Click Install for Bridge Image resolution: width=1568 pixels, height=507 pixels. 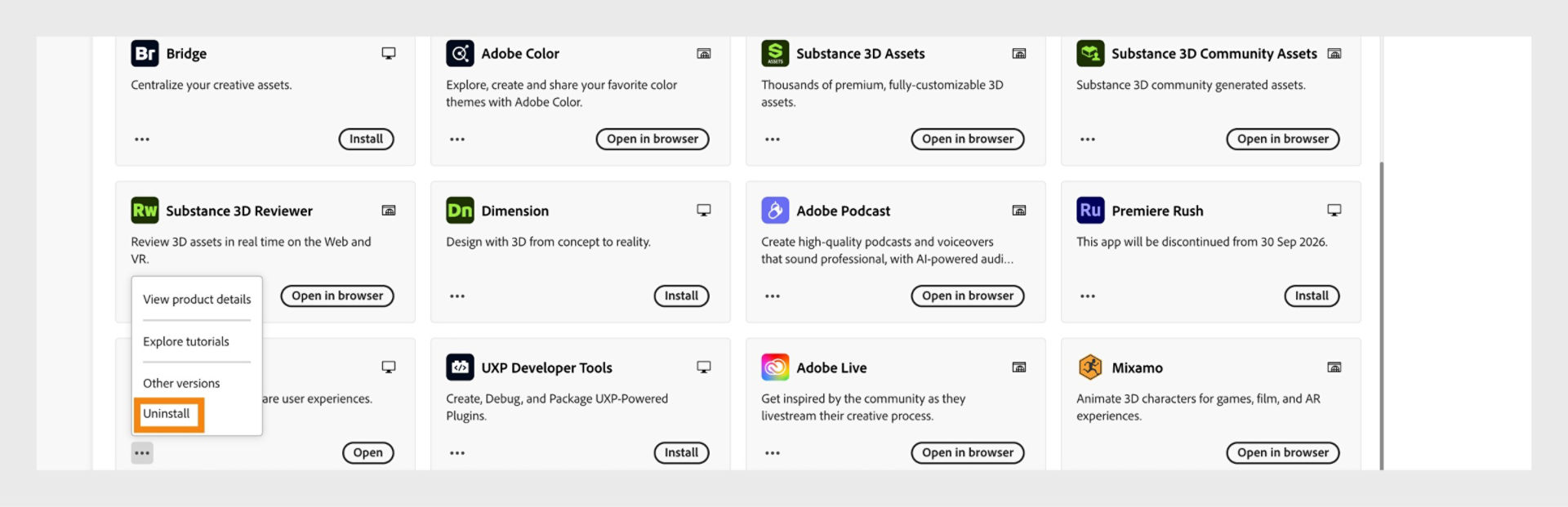tap(365, 139)
